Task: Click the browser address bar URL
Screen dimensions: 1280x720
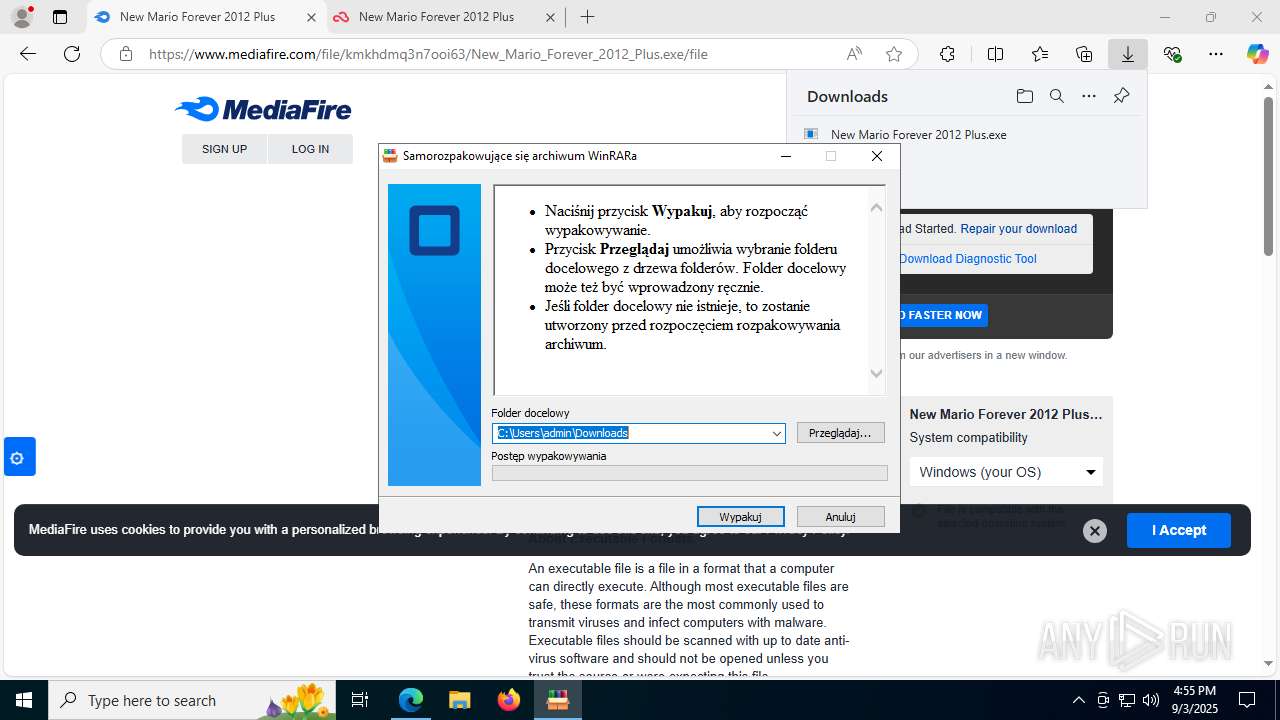Action: (428, 54)
